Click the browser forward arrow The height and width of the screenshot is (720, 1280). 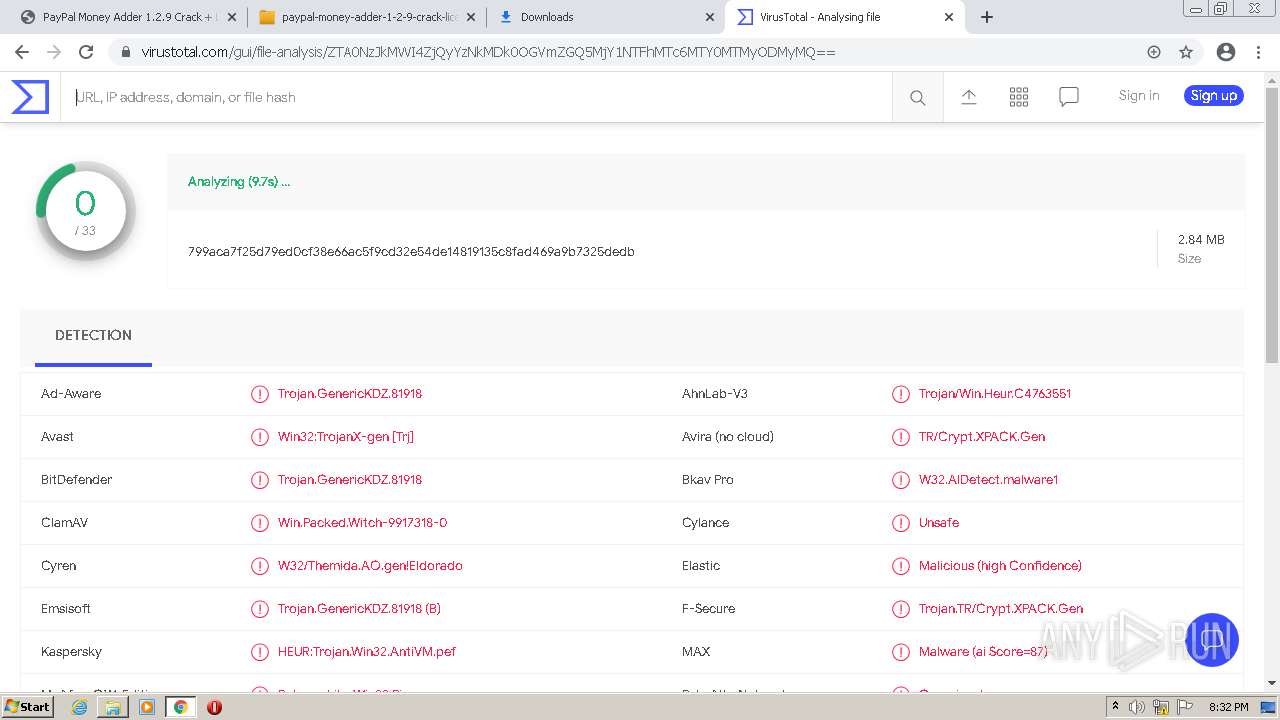(54, 52)
